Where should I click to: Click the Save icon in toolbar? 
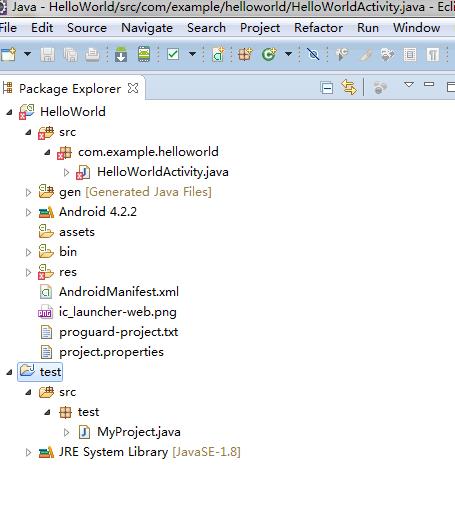(x=48, y=54)
